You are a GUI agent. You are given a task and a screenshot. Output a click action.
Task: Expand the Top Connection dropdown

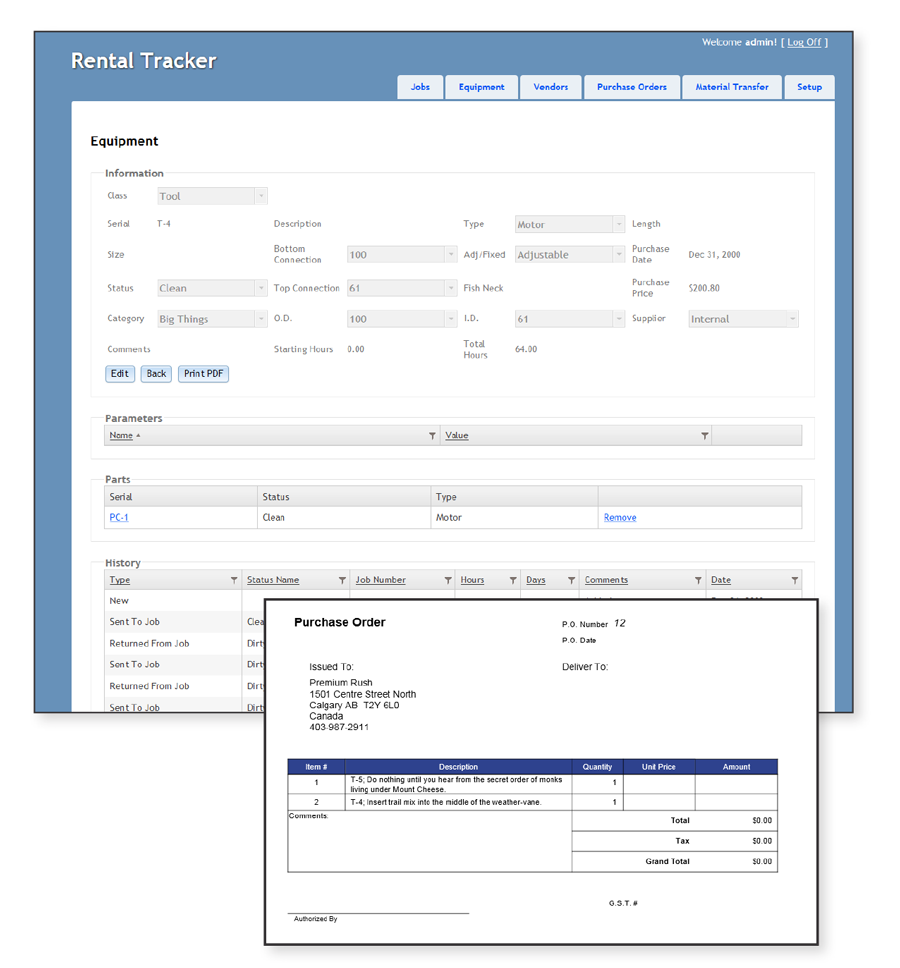click(x=402, y=288)
